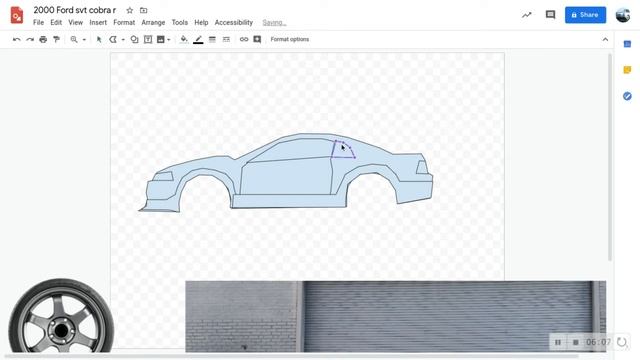The image size is (640, 360).
Task: Open the activity dashboard trend icon
Action: pos(527,15)
